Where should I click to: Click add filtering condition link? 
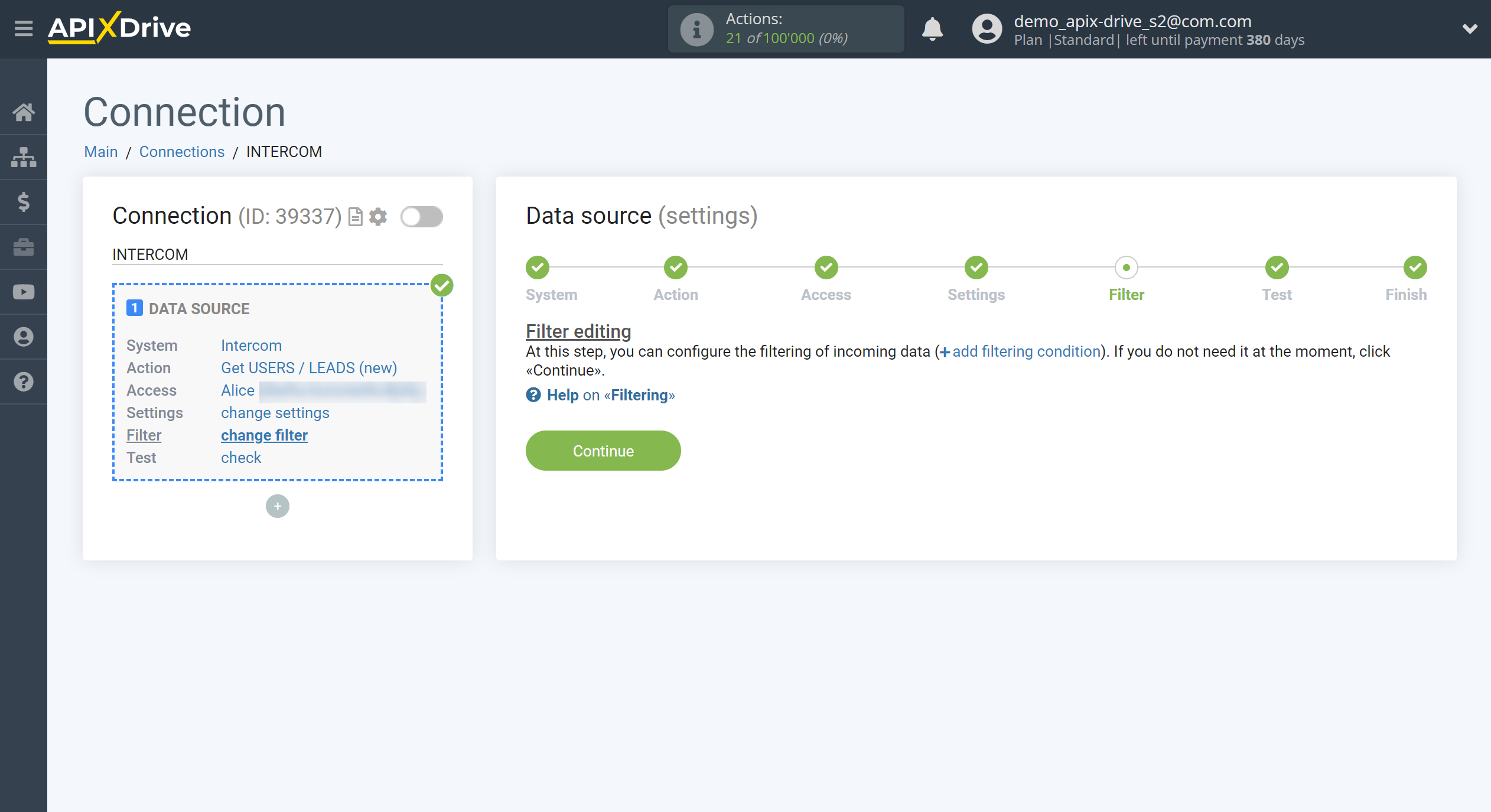click(1020, 351)
